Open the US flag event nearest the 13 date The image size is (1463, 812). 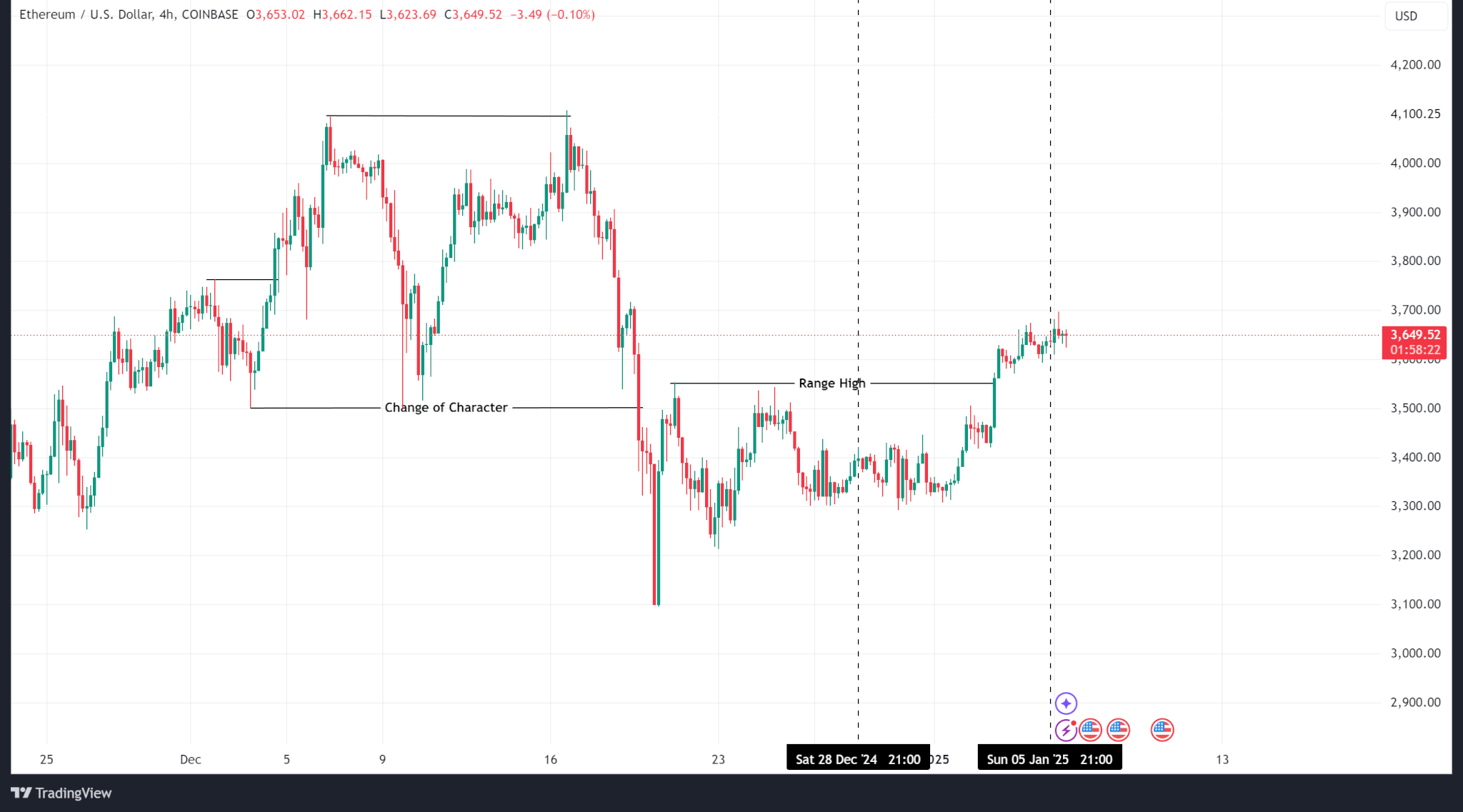1162,730
